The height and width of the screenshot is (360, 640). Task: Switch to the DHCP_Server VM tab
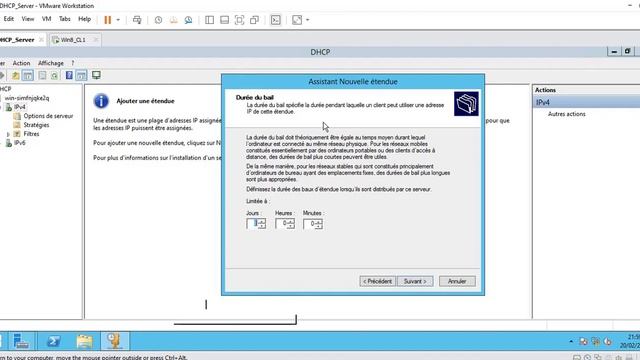pos(18,40)
